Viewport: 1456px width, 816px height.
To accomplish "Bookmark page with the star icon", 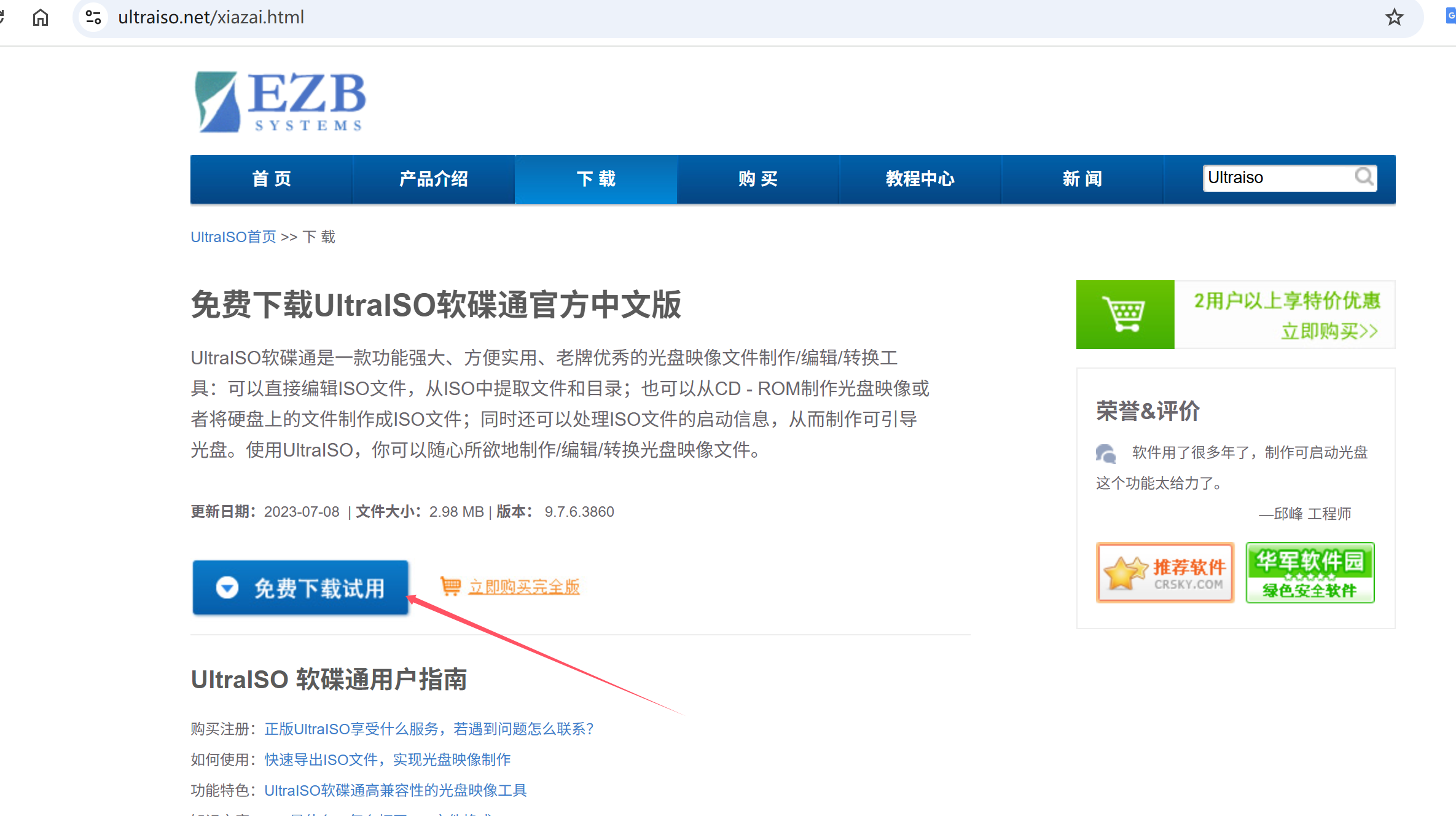I will tap(1394, 17).
